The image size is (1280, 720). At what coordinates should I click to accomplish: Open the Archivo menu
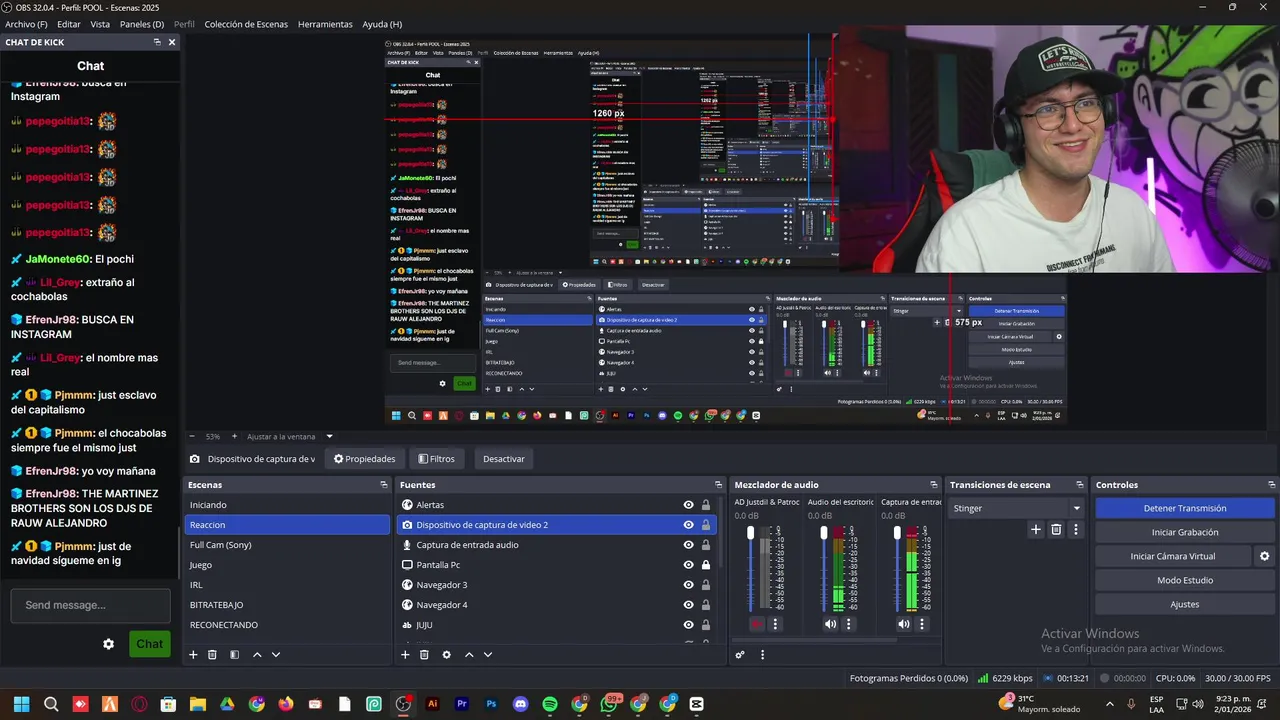pyautogui.click(x=27, y=24)
